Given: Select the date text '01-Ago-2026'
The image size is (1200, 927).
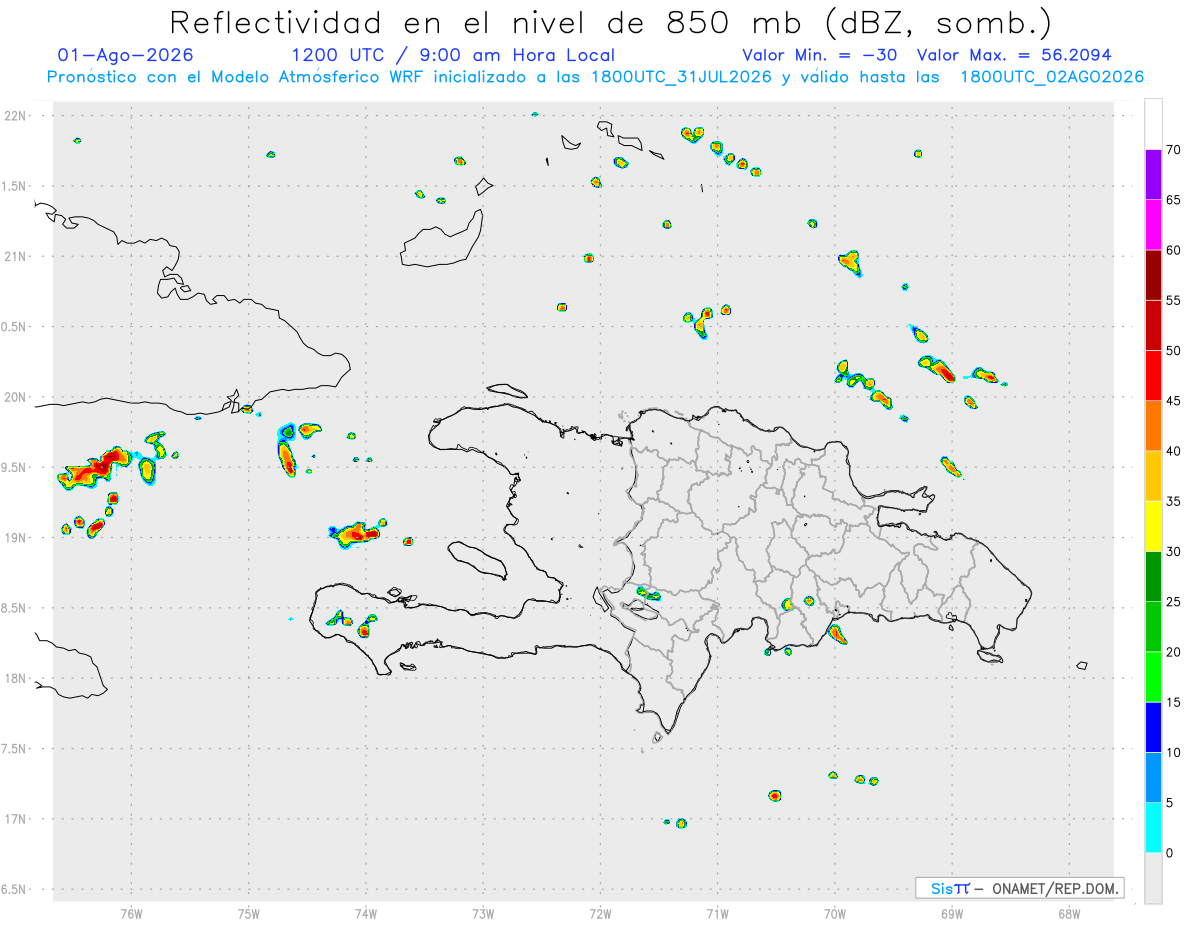Looking at the screenshot, I should [126, 55].
